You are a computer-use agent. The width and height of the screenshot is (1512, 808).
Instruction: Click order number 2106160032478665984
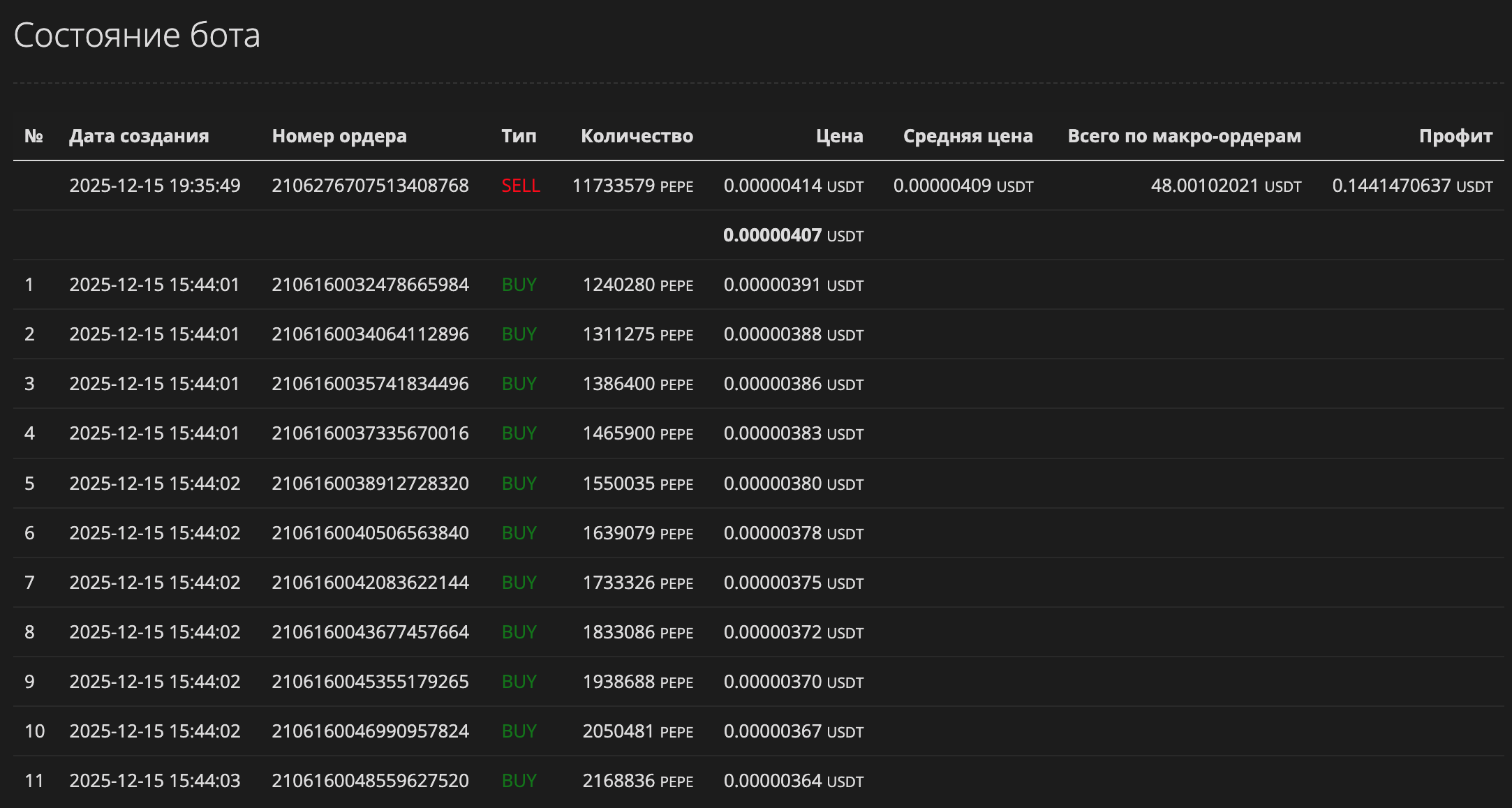click(x=370, y=285)
